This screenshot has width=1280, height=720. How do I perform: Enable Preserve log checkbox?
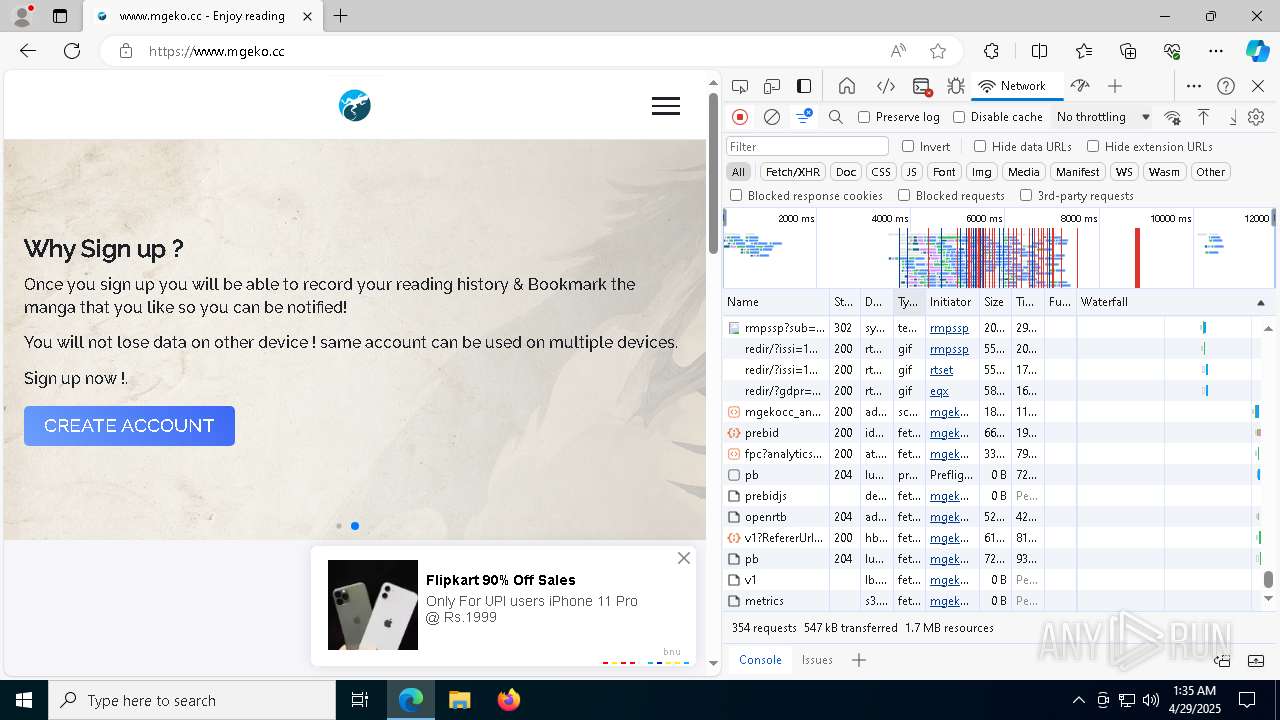[864, 117]
